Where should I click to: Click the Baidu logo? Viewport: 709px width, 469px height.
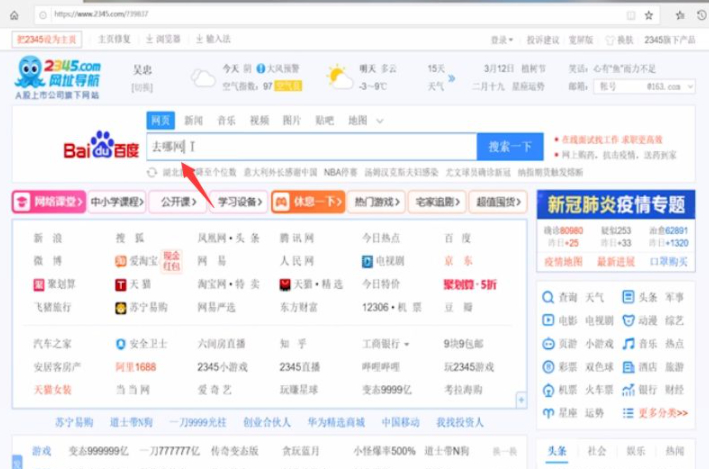101,146
